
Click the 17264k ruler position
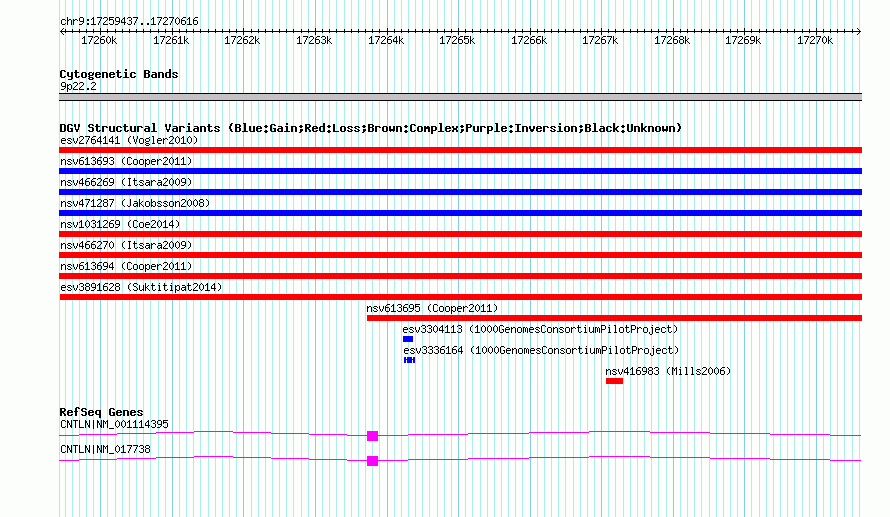386,40
